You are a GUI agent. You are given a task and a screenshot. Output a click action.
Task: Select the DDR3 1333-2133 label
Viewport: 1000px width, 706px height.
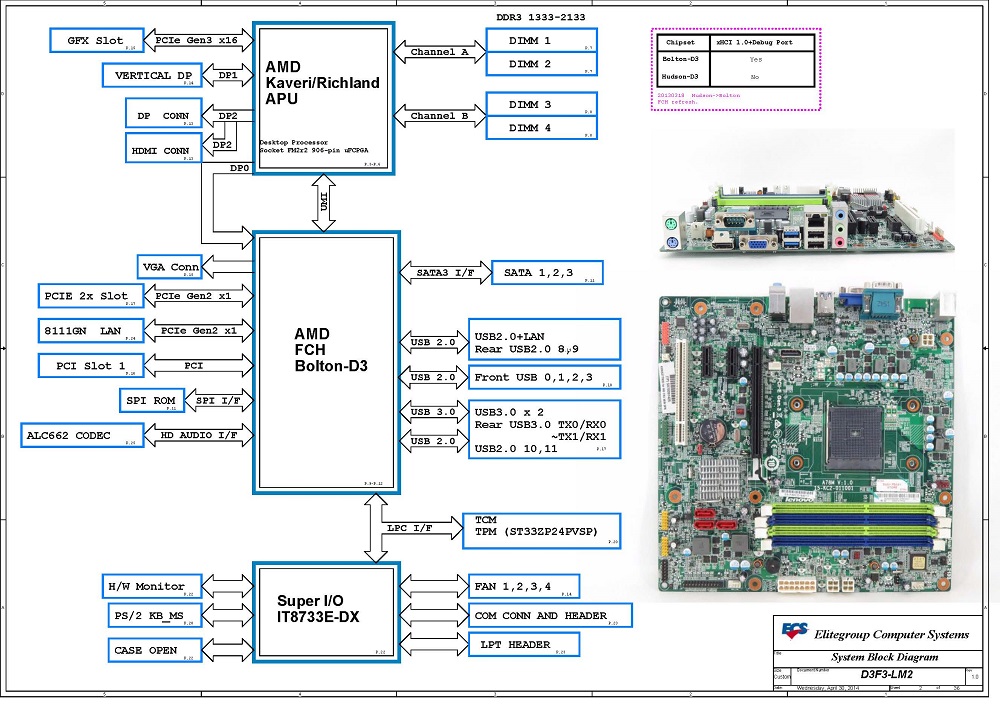click(541, 17)
